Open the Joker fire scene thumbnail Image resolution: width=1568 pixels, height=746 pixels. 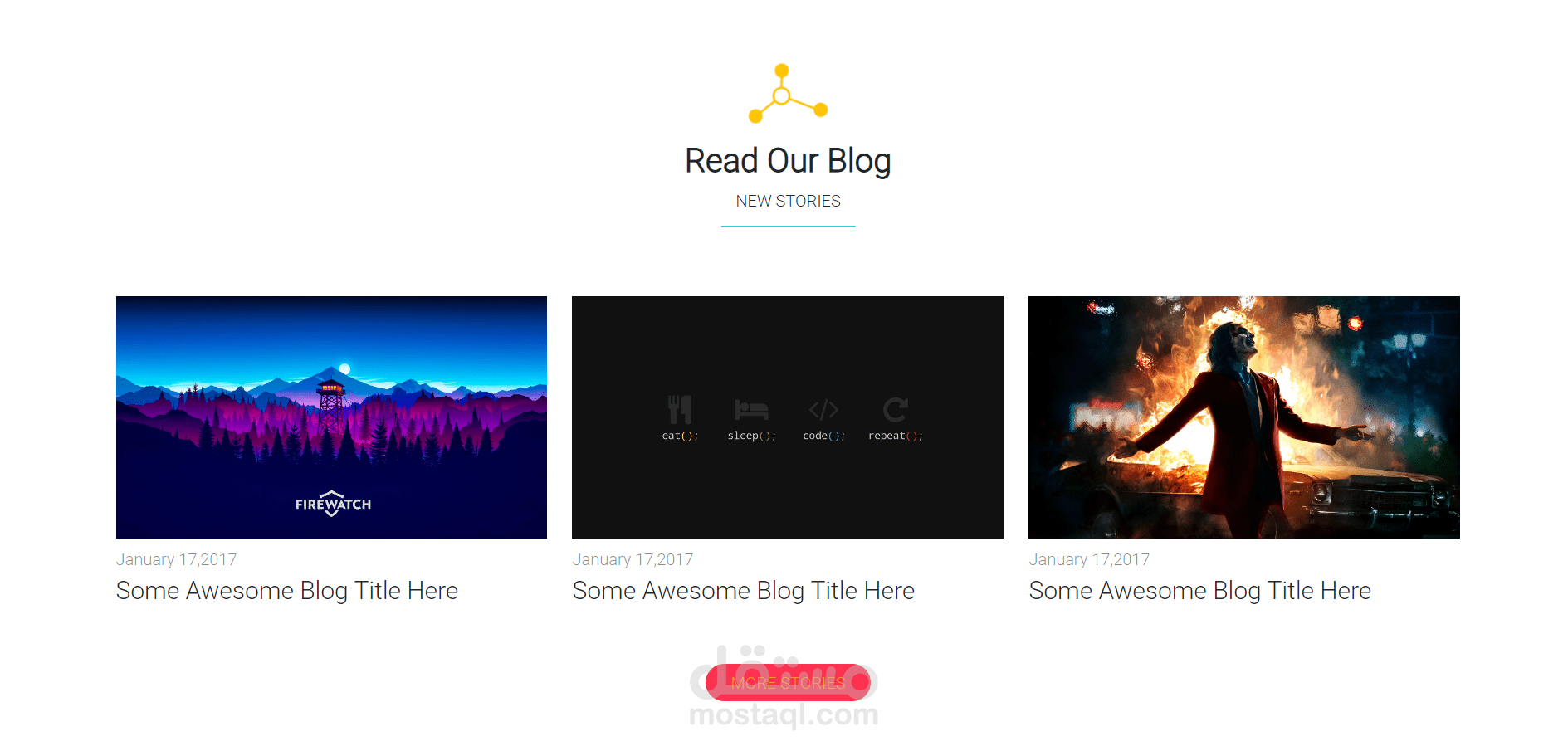click(x=1243, y=417)
